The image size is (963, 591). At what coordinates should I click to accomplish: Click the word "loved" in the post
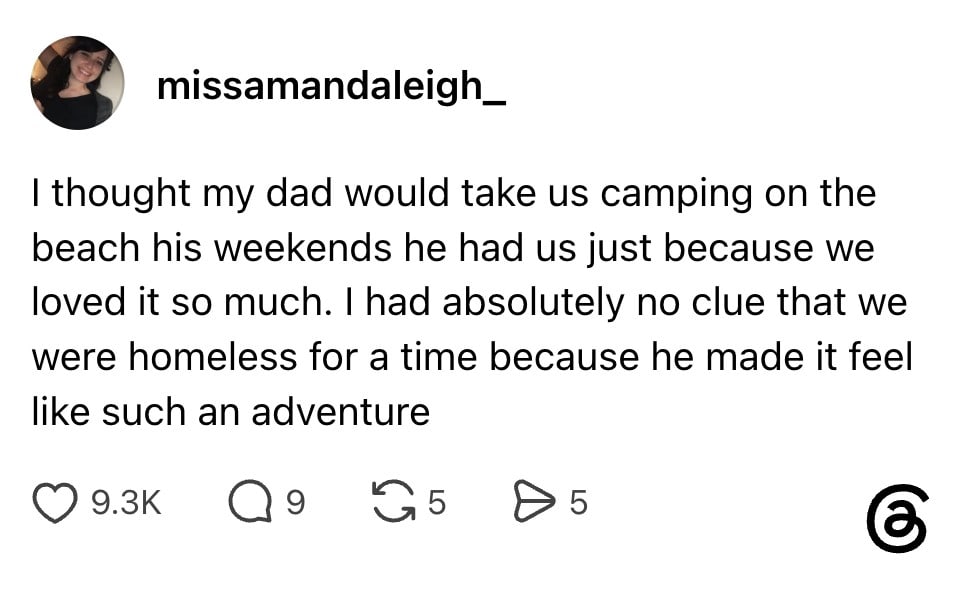[79, 302]
